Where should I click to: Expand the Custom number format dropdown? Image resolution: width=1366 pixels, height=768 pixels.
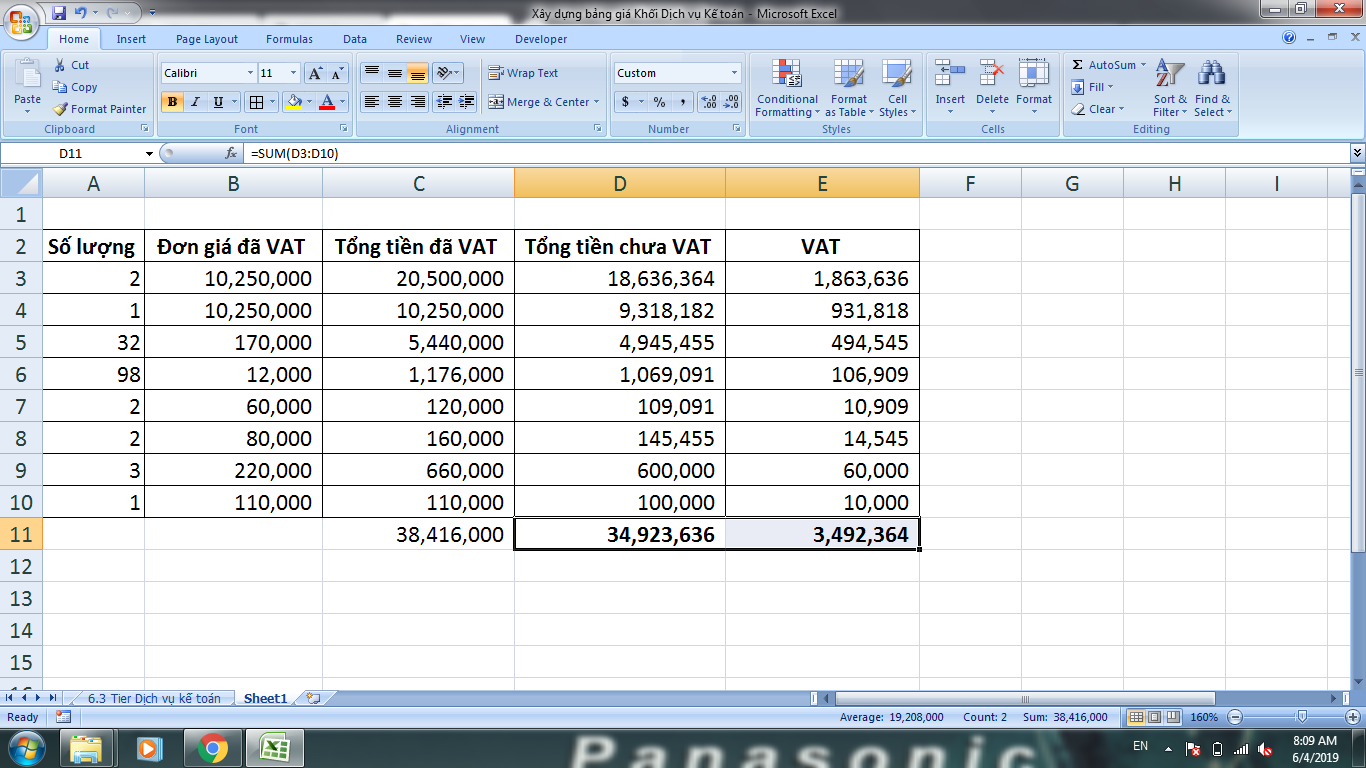click(734, 73)
